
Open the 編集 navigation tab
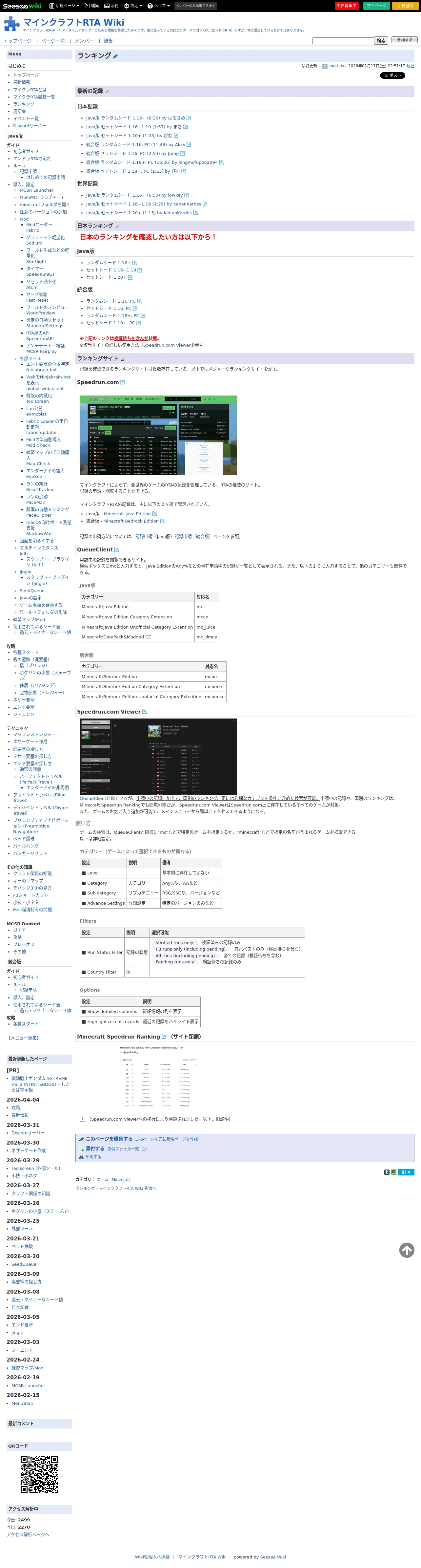coord(108,41)
